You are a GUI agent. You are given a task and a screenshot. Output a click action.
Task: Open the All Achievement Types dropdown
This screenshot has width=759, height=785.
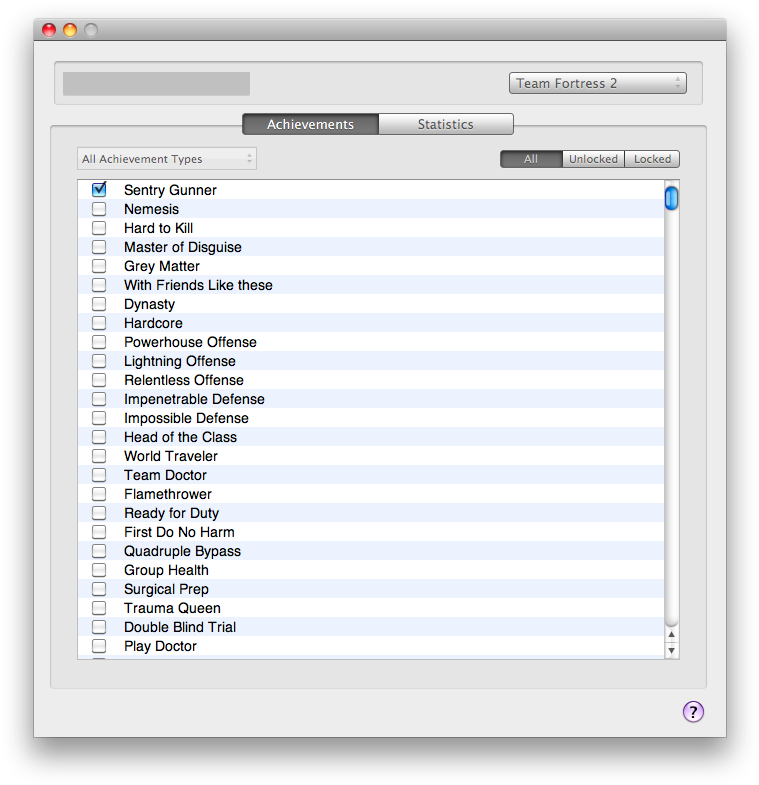pyautogui.click(x=167, y=159)
